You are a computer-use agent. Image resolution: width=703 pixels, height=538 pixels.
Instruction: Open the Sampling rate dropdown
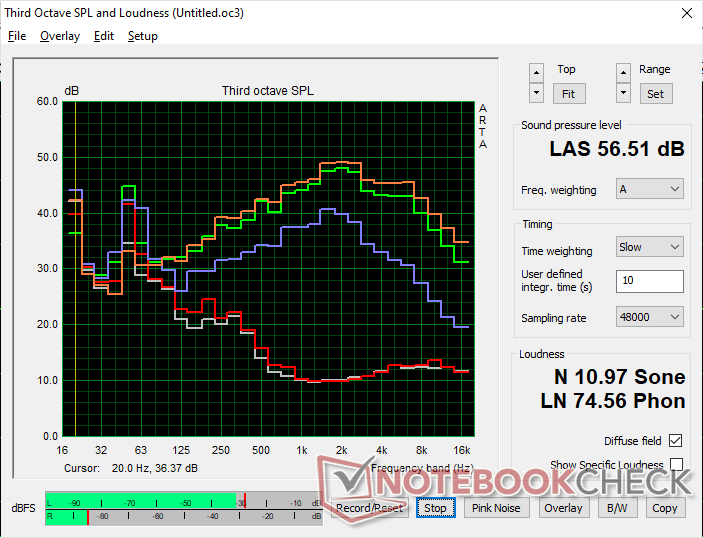point(649,317)
